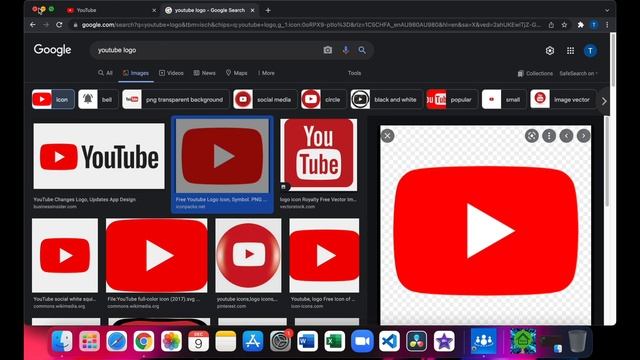Open a new browser tab
This screenshot has width=640, height=360.
pos(268,10)
